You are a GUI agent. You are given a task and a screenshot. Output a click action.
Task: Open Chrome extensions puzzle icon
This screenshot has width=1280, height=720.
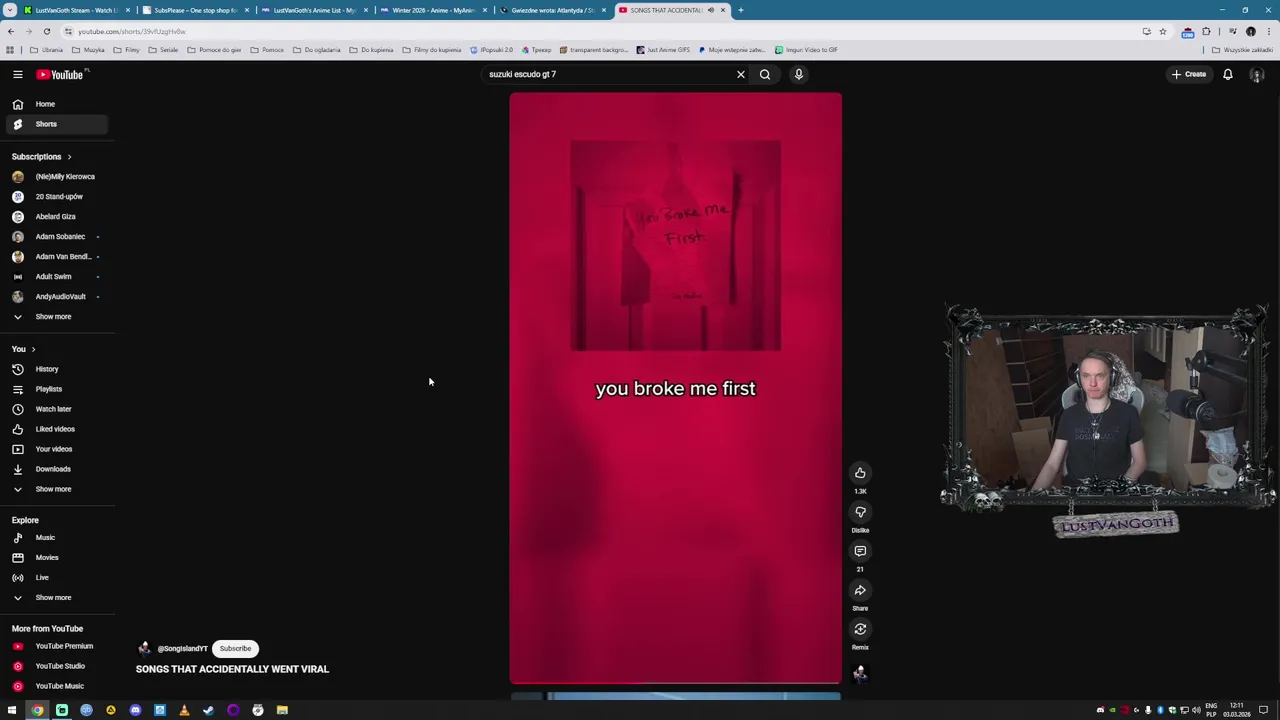click(x=1206, y=31)
